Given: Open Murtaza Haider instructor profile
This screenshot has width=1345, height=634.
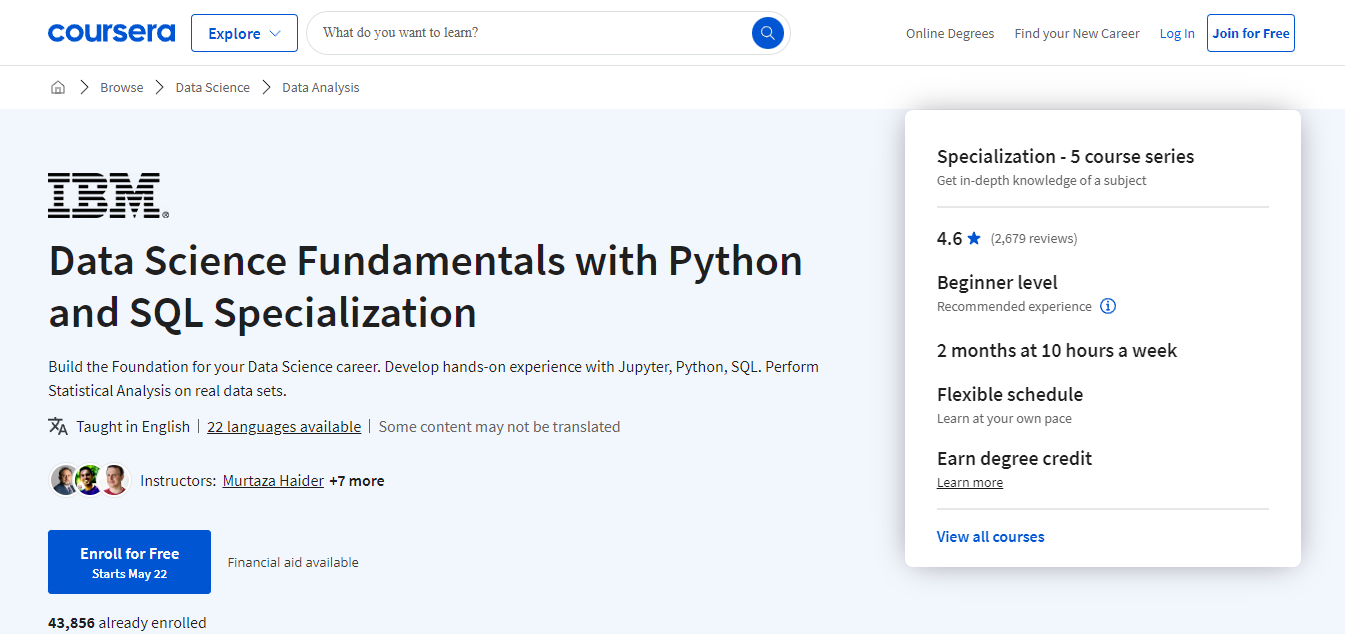Looking at the screenshot, I should (x=273, y=481).
